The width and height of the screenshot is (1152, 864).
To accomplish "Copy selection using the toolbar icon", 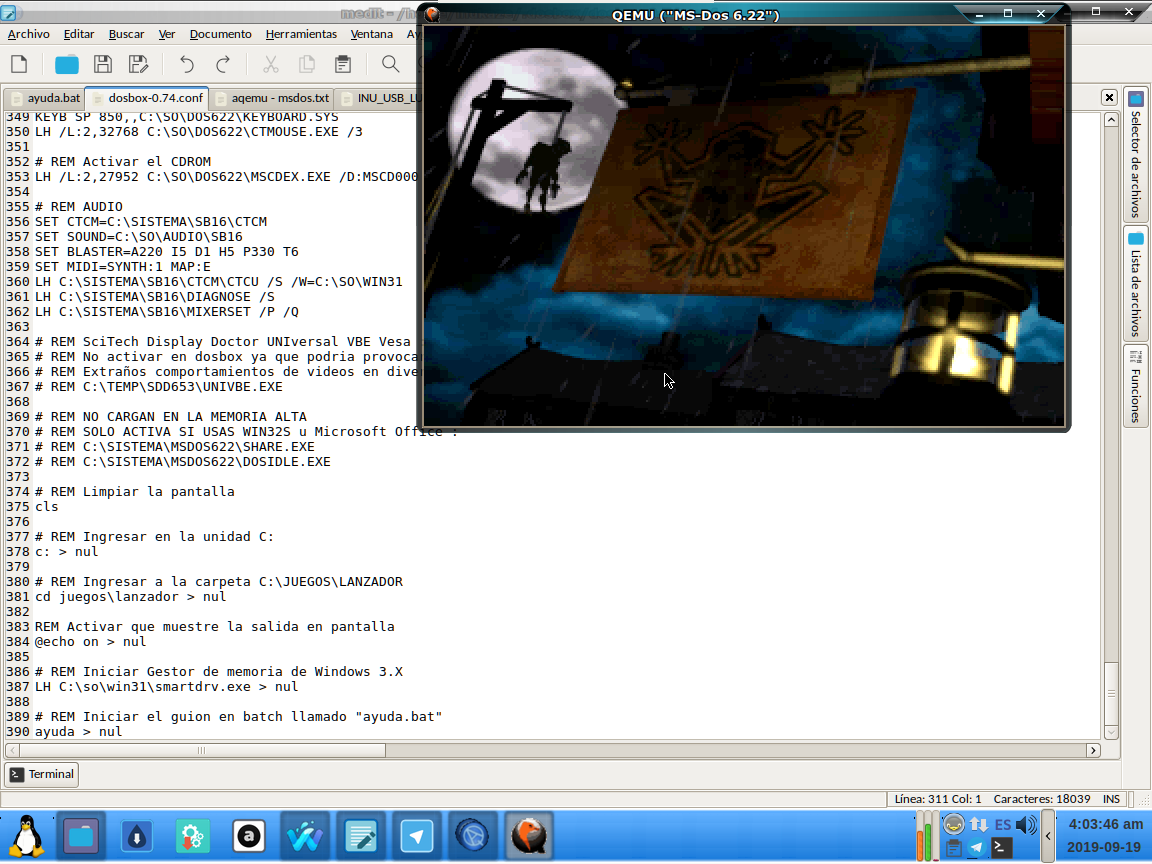I will [x=307, y=65].
